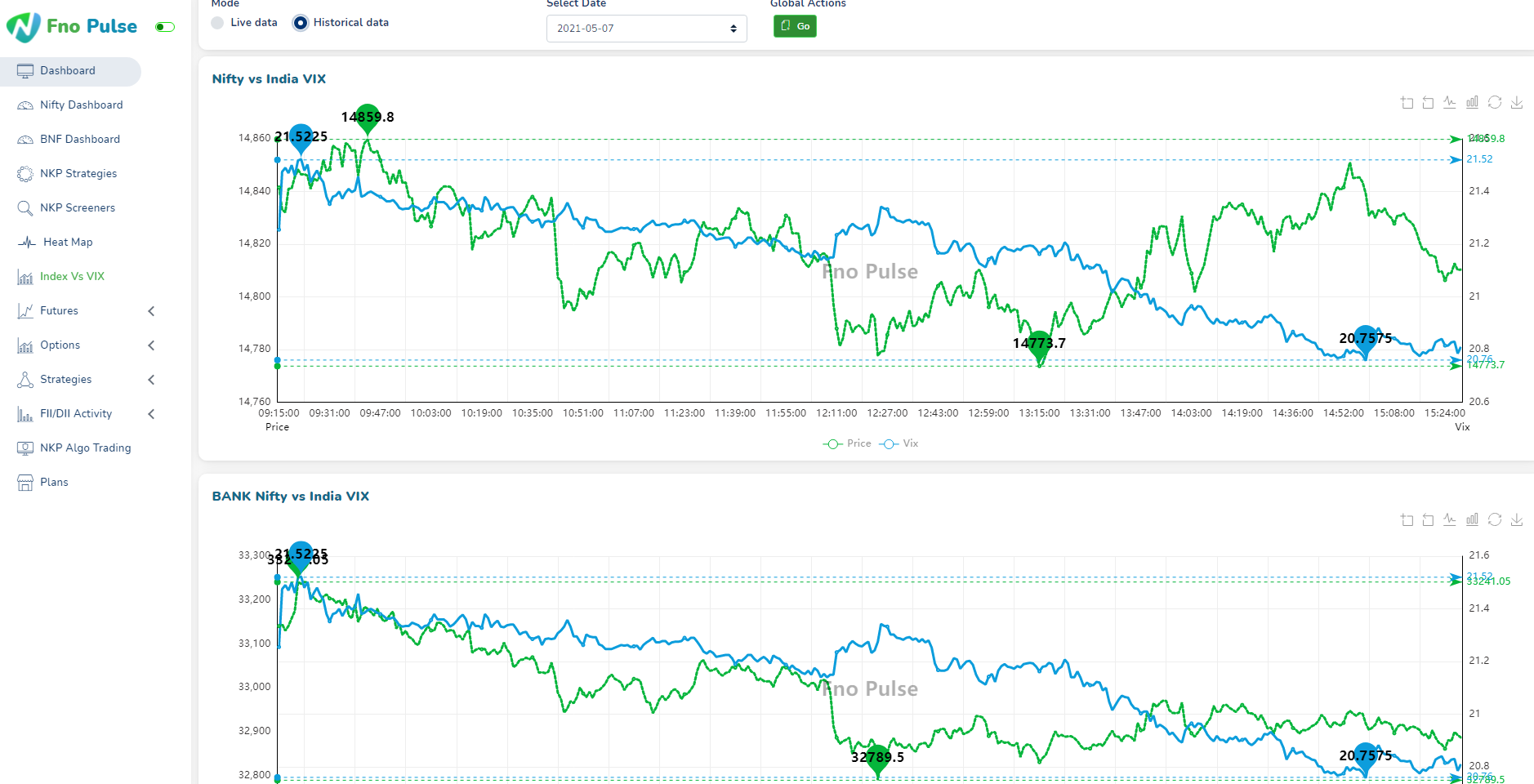Switch Nifty chart to line view
The height and width of the screenshot is (784, 1534).
click(x=1450, y=102)
